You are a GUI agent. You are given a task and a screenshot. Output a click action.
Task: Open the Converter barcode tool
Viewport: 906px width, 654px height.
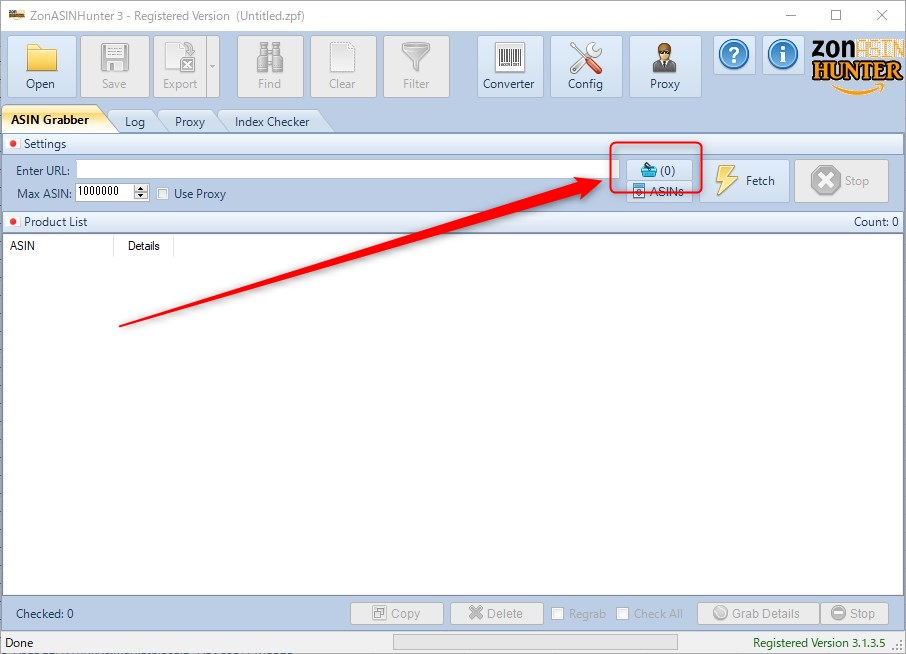pos(510,66)
